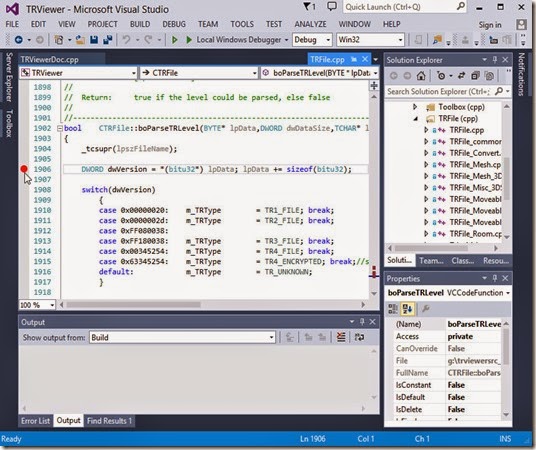Image resolution: width=536 pixels, height=450 pixels.
Task: Open the FILE menu
Action: 12,24
